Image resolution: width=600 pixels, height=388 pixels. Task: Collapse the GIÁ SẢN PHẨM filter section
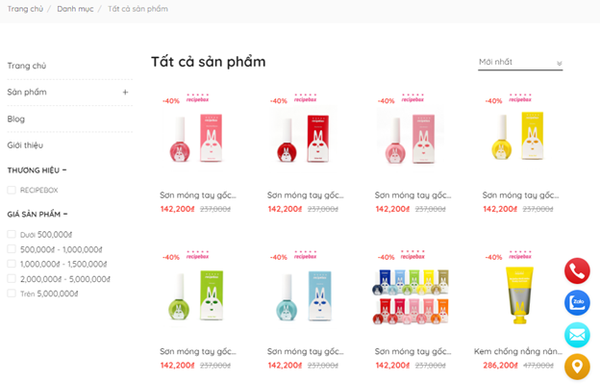65,214
